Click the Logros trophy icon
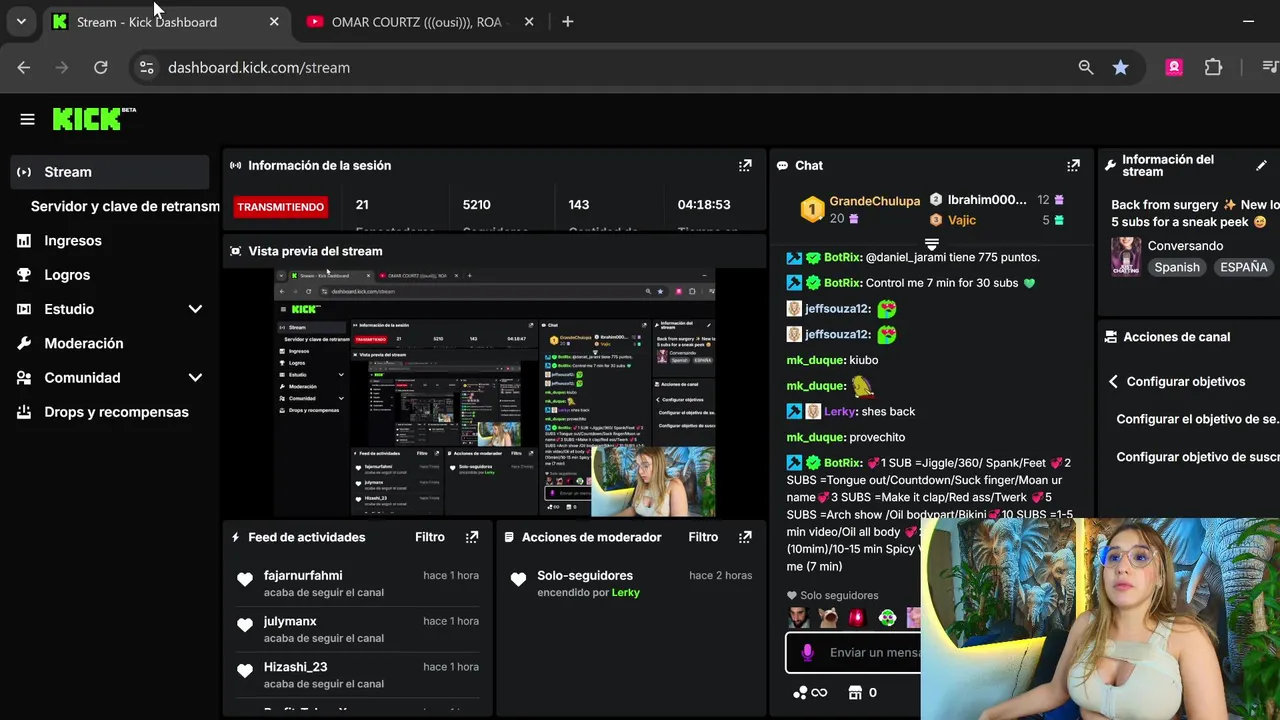Screen dimensions: 1280x720 coord(24,275)
